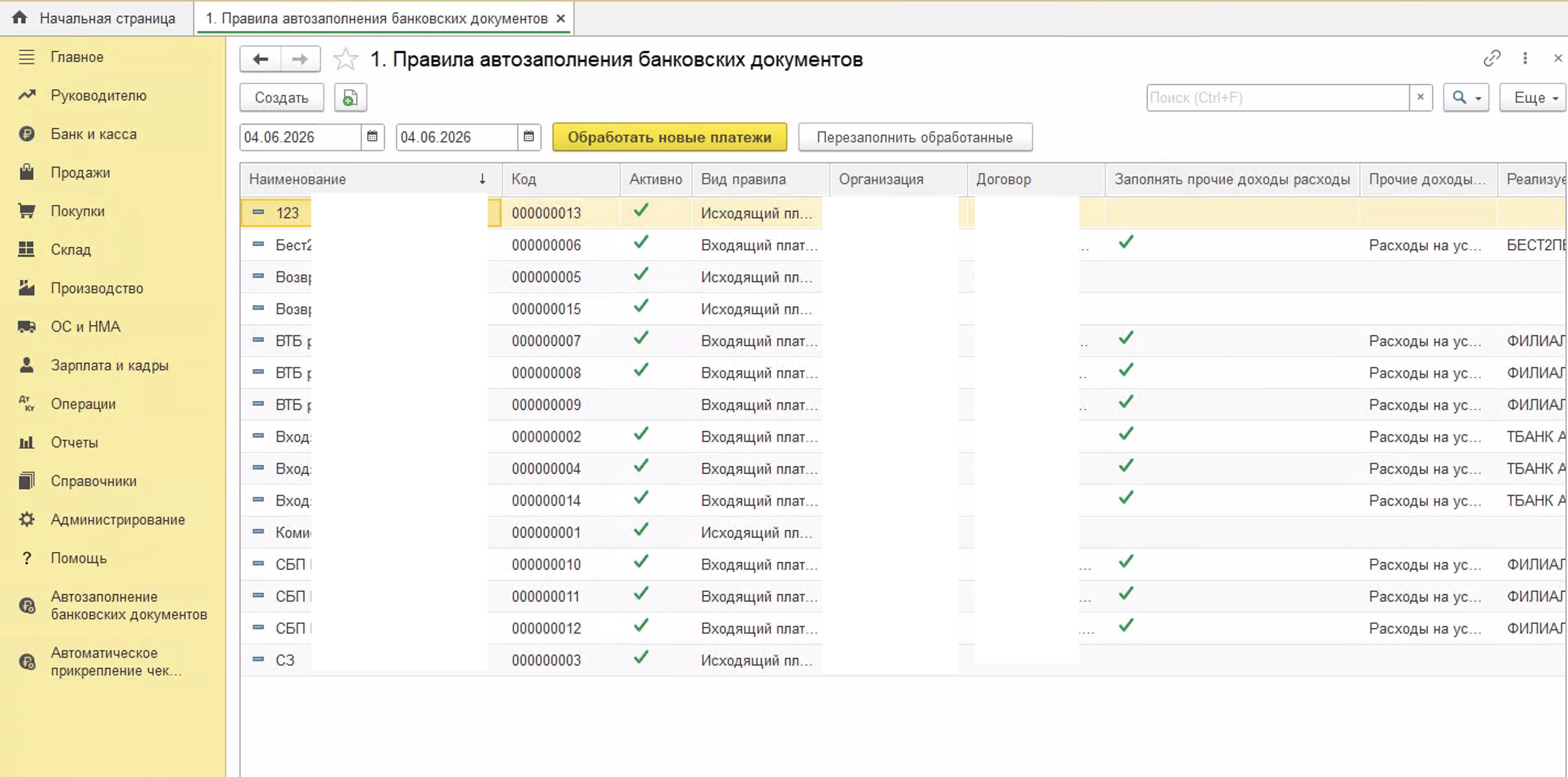Toggle Заполнять прочие доходы check for 000000009
Viewport: 1568px width, 777px height.
(x=1126, y=403)
